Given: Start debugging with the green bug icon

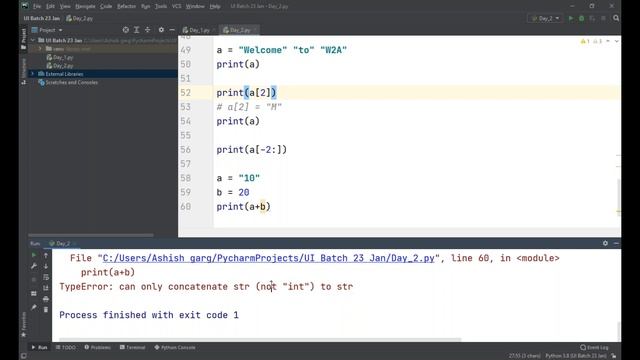Looking at the screenshot, I should pyautogui.click(x=582, y=18).
